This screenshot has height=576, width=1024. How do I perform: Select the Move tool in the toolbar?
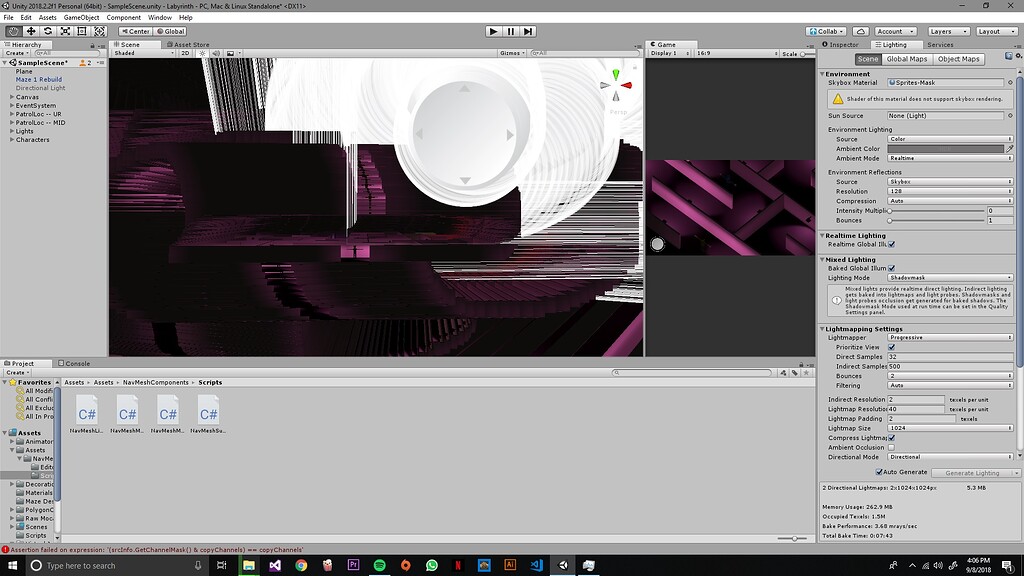(x=30, y=31)
